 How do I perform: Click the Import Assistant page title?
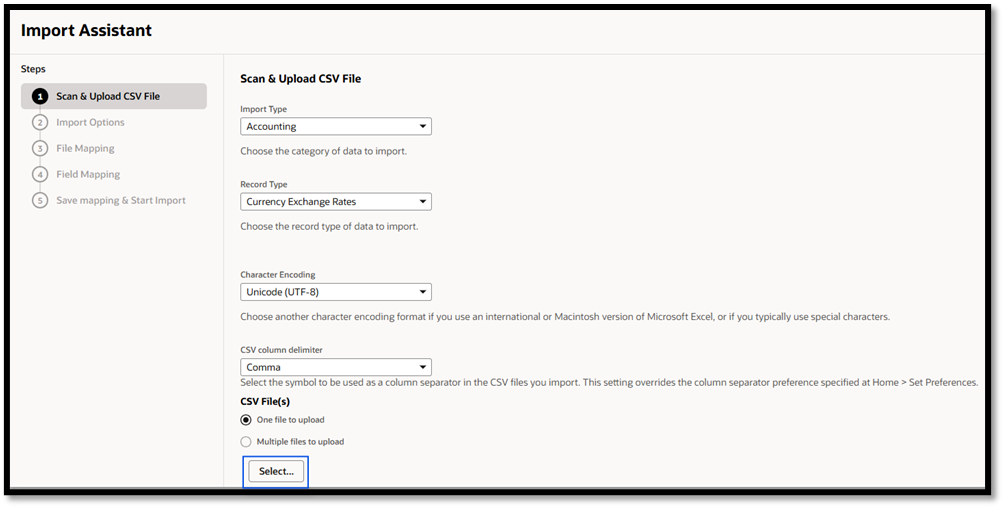pyautogui.click(x=86, y=30)
